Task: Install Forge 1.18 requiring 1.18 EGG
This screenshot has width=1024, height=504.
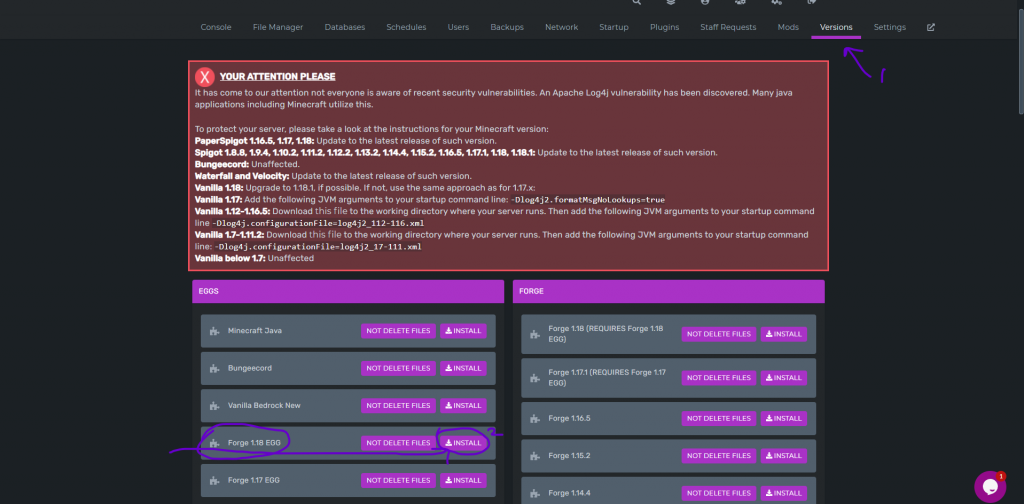Action: [x=784, y=334]
